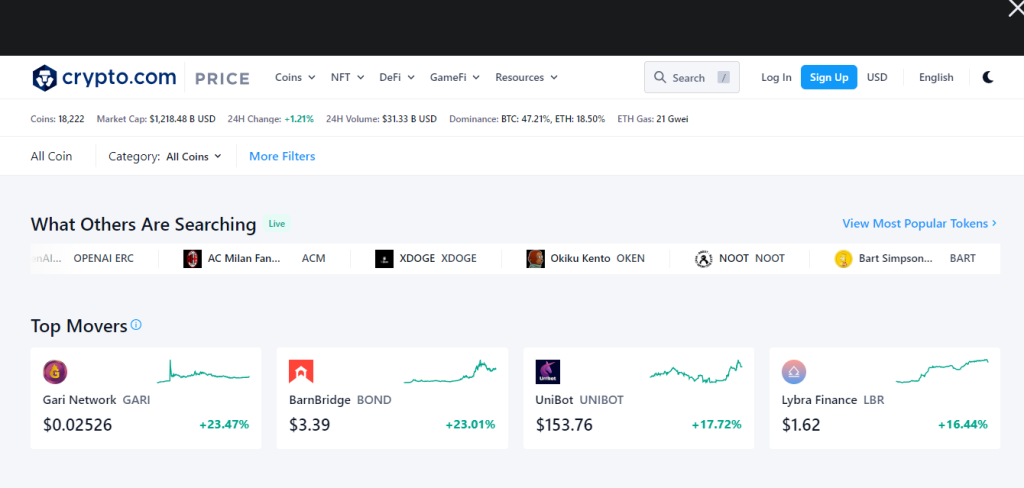Click the Bart Simpson coin icon
The height and width of the screenshot is (488, 1024).
click(x=844, y=259)
